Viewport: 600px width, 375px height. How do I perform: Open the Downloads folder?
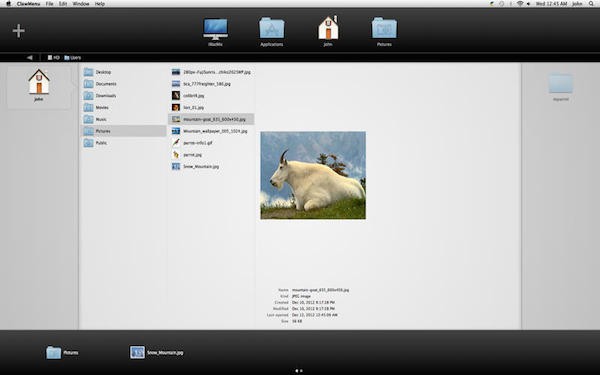(123, 96)
